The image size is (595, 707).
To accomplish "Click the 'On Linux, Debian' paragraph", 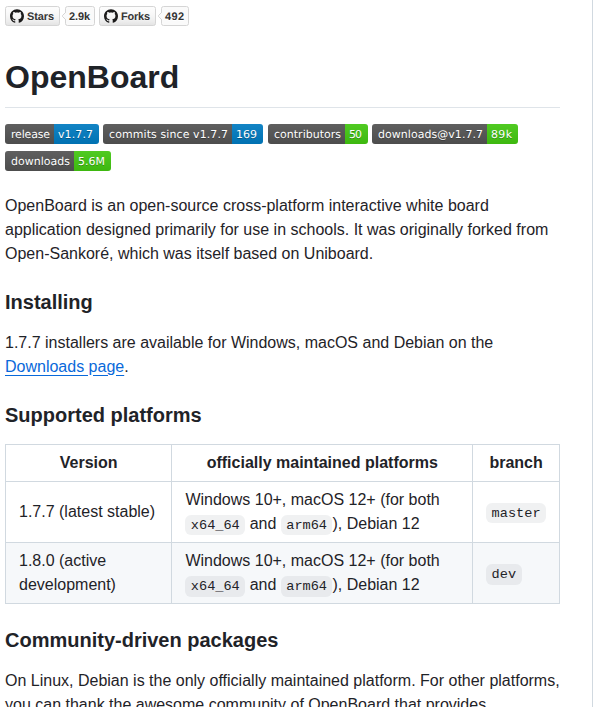I will [282, 690].
